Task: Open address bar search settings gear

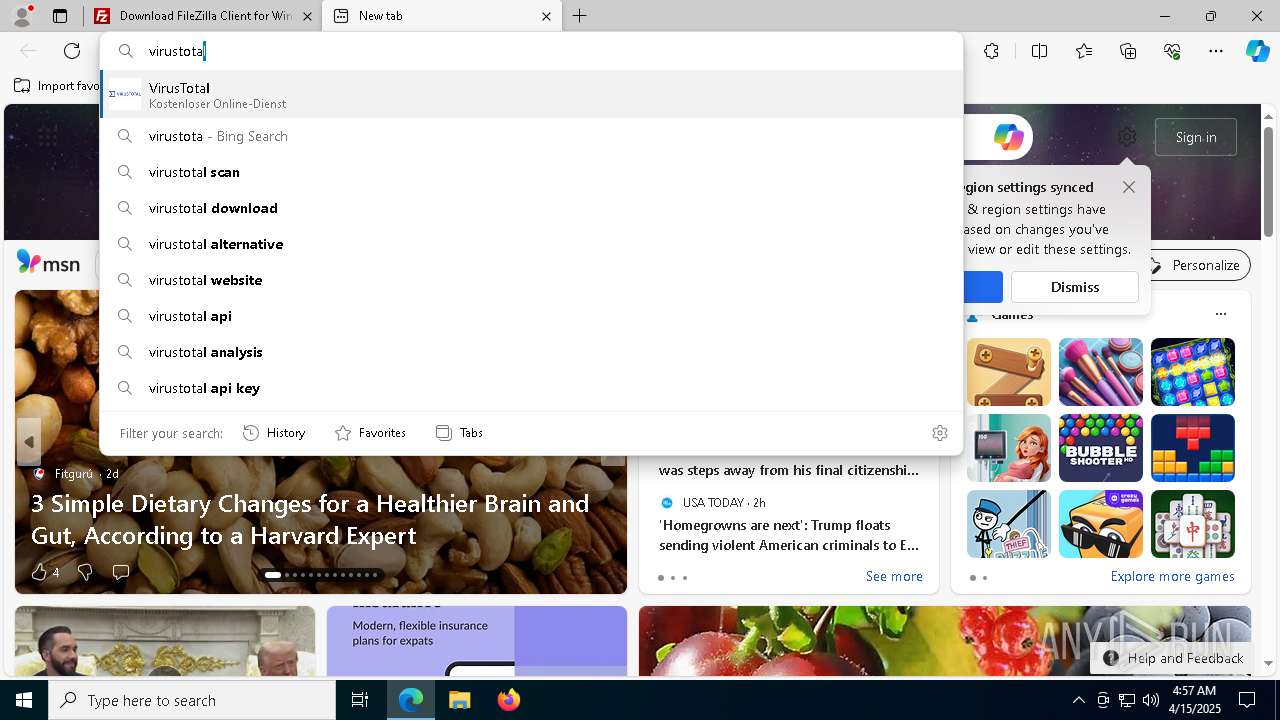Action: click(x=939, y=433)
